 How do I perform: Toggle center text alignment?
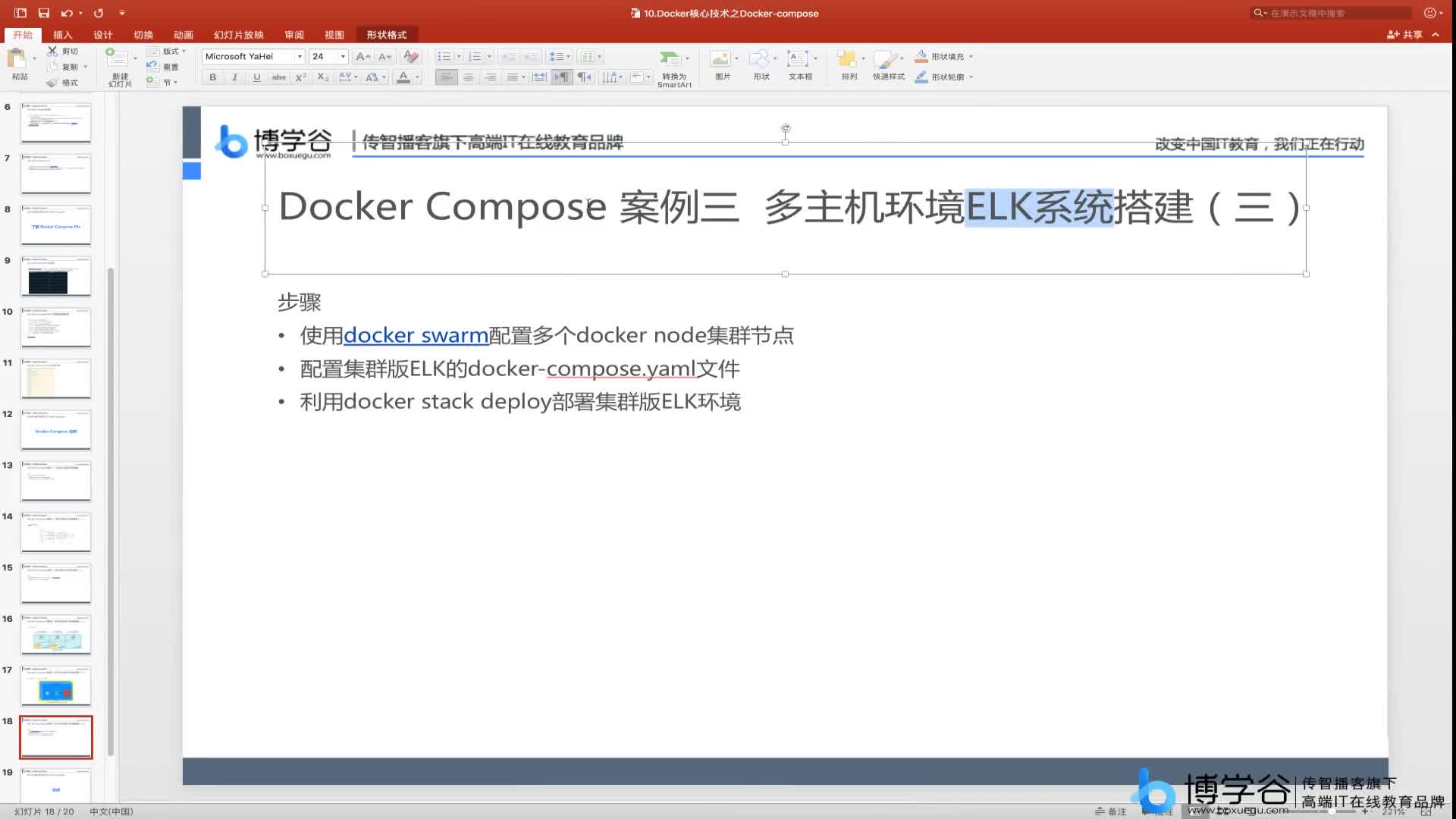point(469,77)
